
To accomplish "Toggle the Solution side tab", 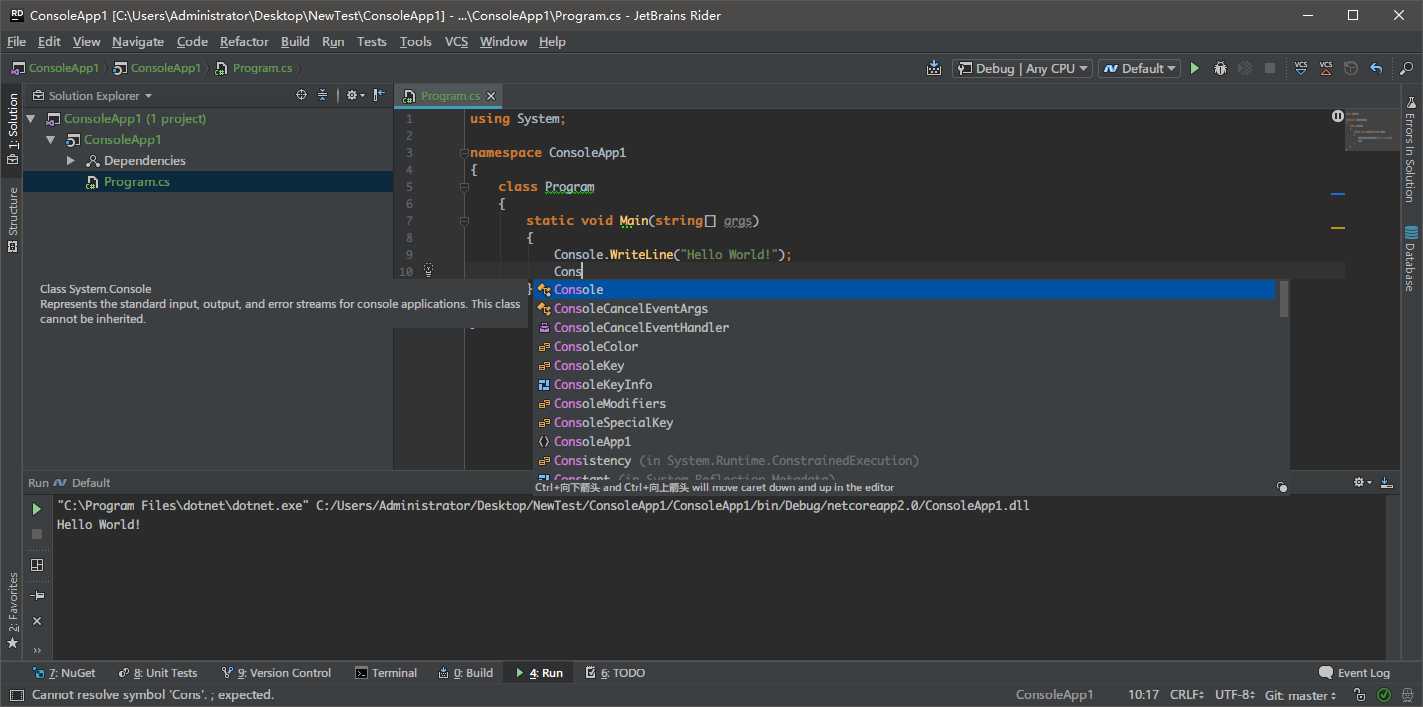I will pyautogui.click(x=13, y=129).
